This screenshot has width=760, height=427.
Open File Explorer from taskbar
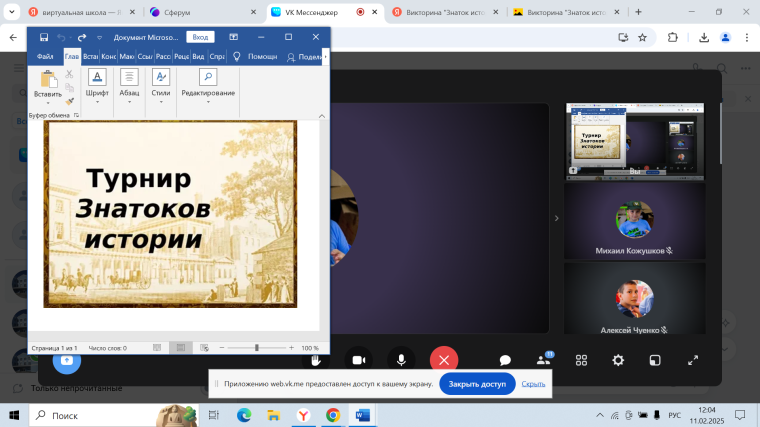[x=273, y=415]
